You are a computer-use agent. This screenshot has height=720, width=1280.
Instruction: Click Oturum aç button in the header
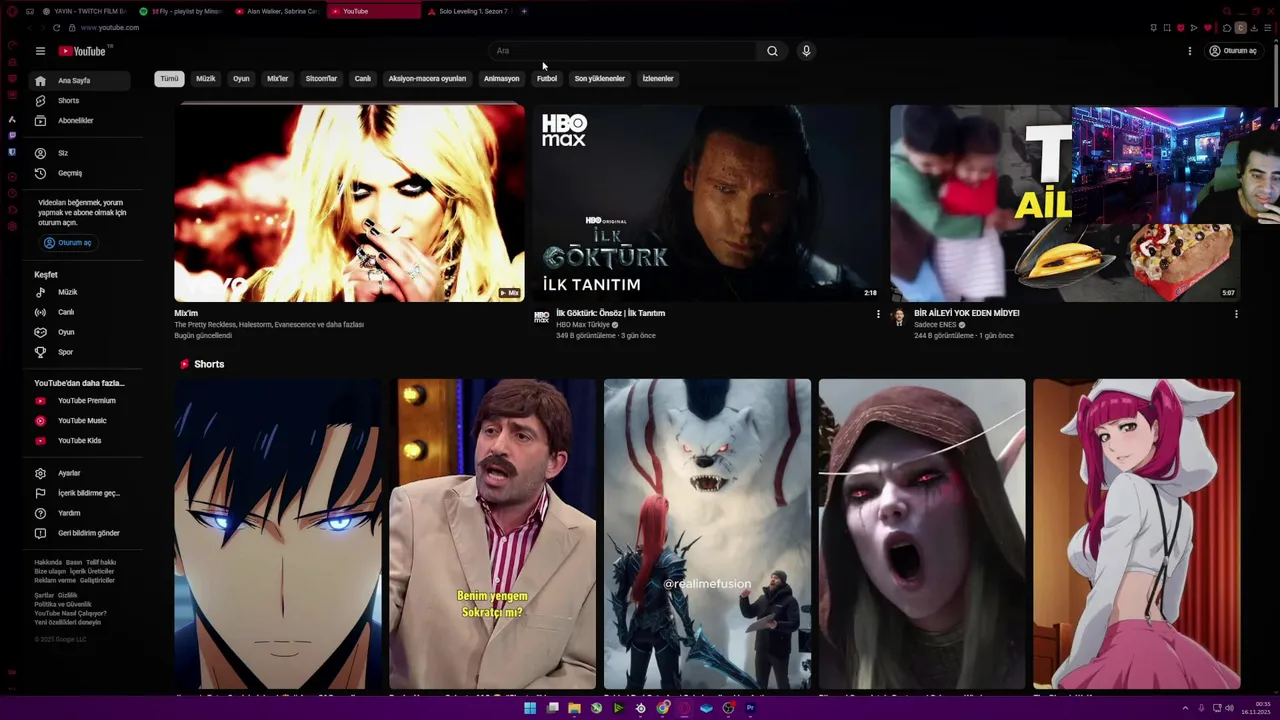click(x=1233, y=51)
